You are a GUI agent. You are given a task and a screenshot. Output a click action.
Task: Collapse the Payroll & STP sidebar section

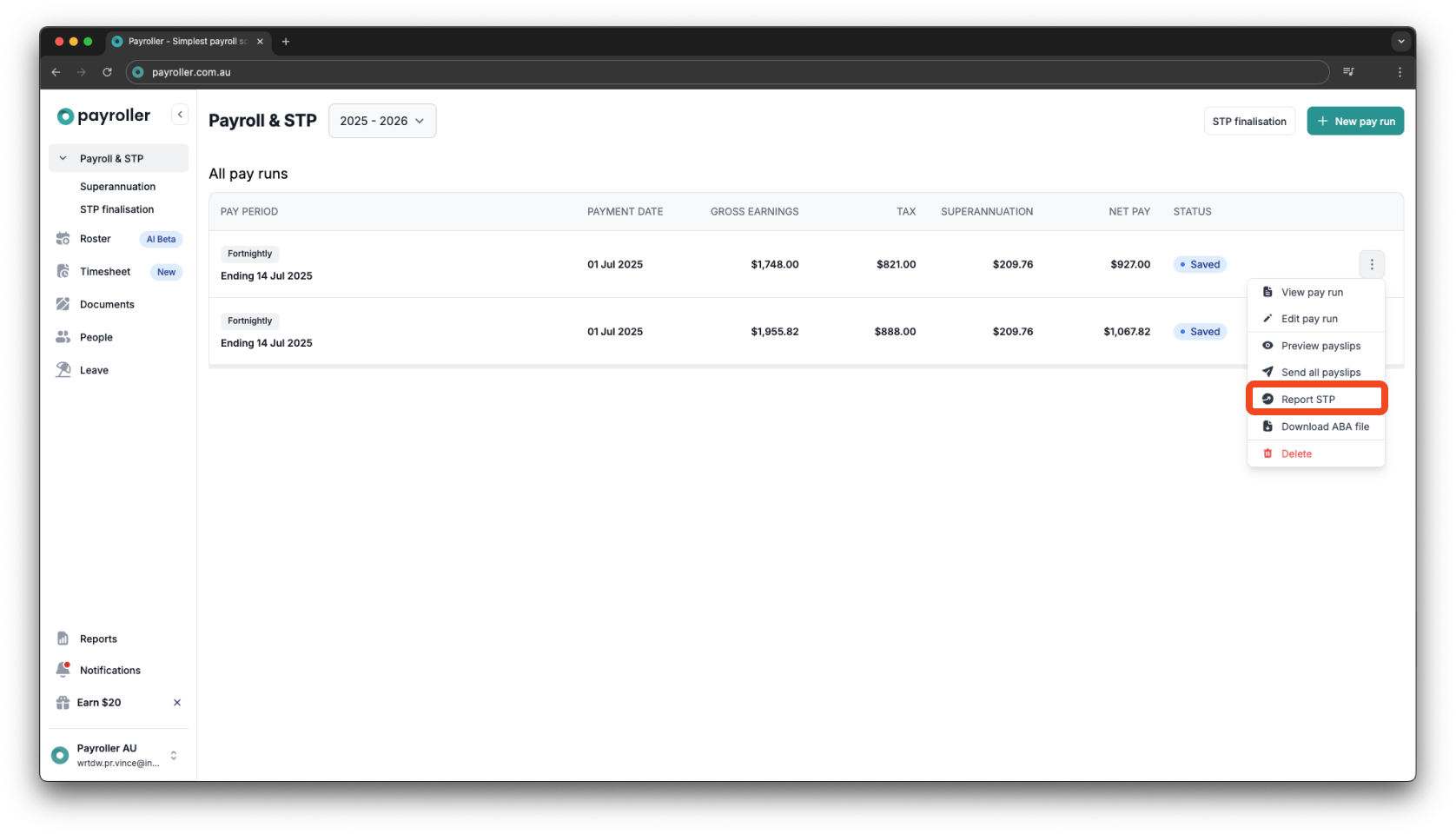pos(63,158)
